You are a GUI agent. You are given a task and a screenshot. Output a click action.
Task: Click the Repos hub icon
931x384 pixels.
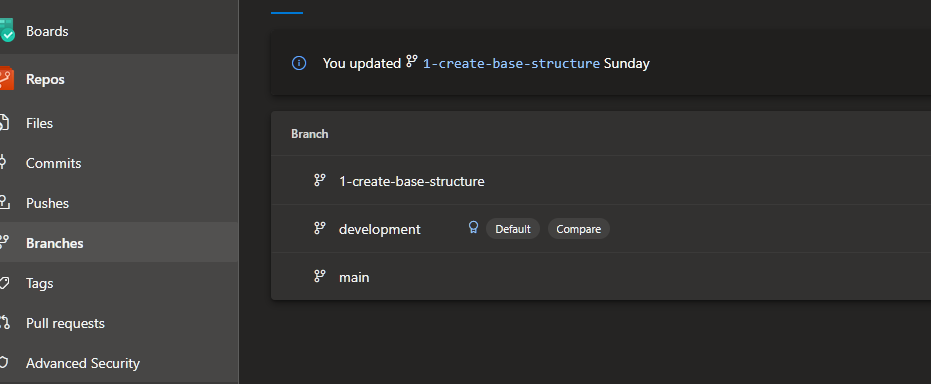coord(7,79)
